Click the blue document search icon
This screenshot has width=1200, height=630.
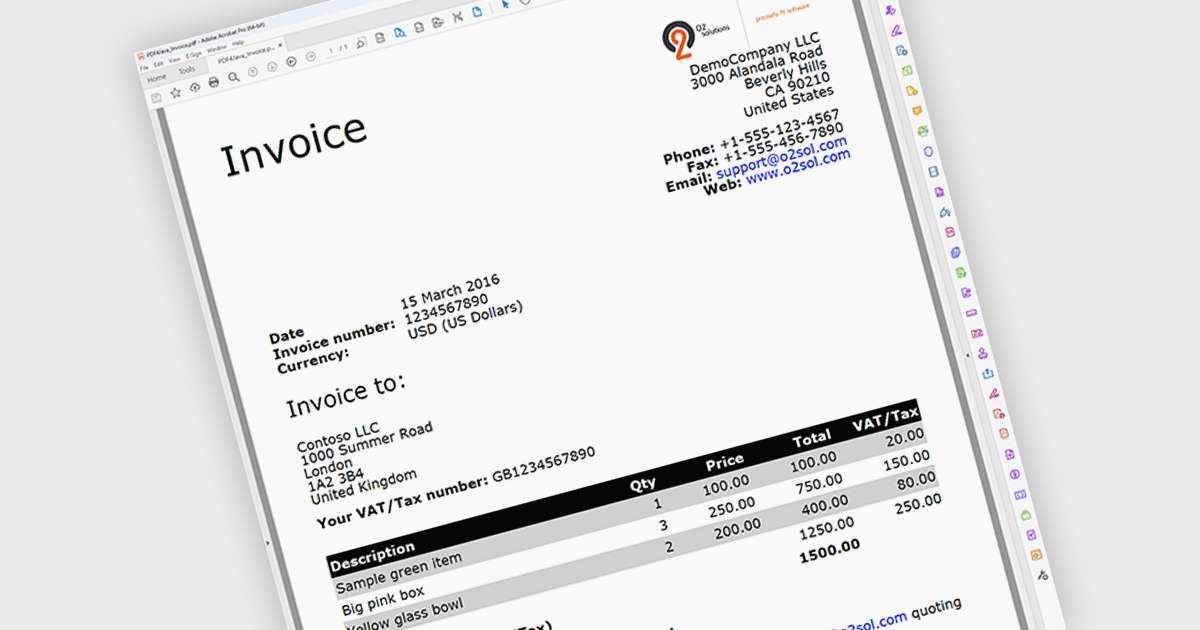click(x=399, y=32)
